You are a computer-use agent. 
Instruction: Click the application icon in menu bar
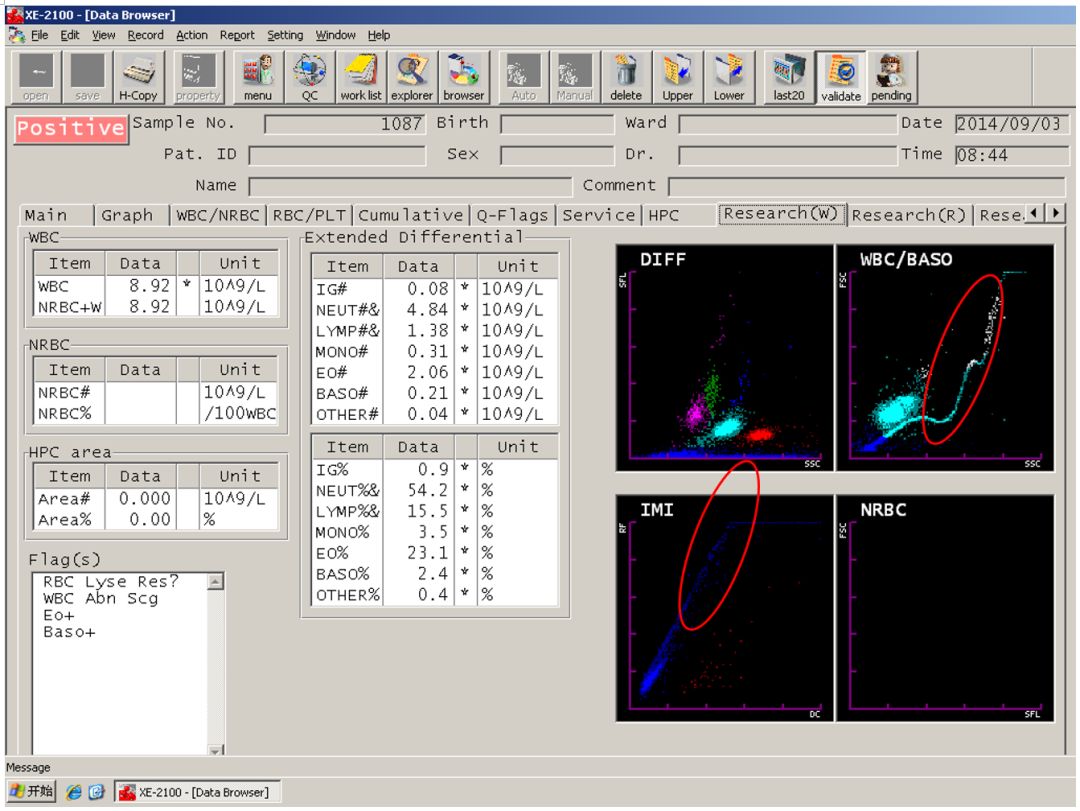pyautogui.click(x=17, y=35)
